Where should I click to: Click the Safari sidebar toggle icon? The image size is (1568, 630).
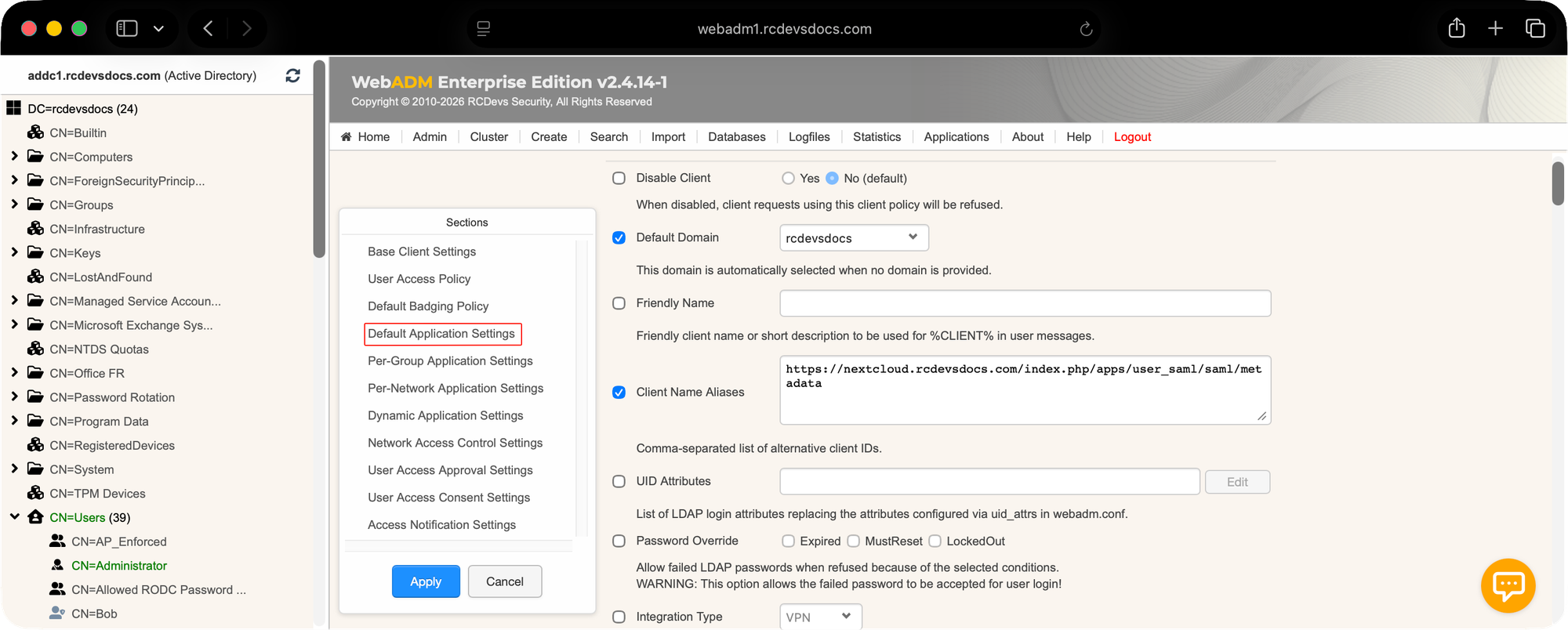click(127, 29)
